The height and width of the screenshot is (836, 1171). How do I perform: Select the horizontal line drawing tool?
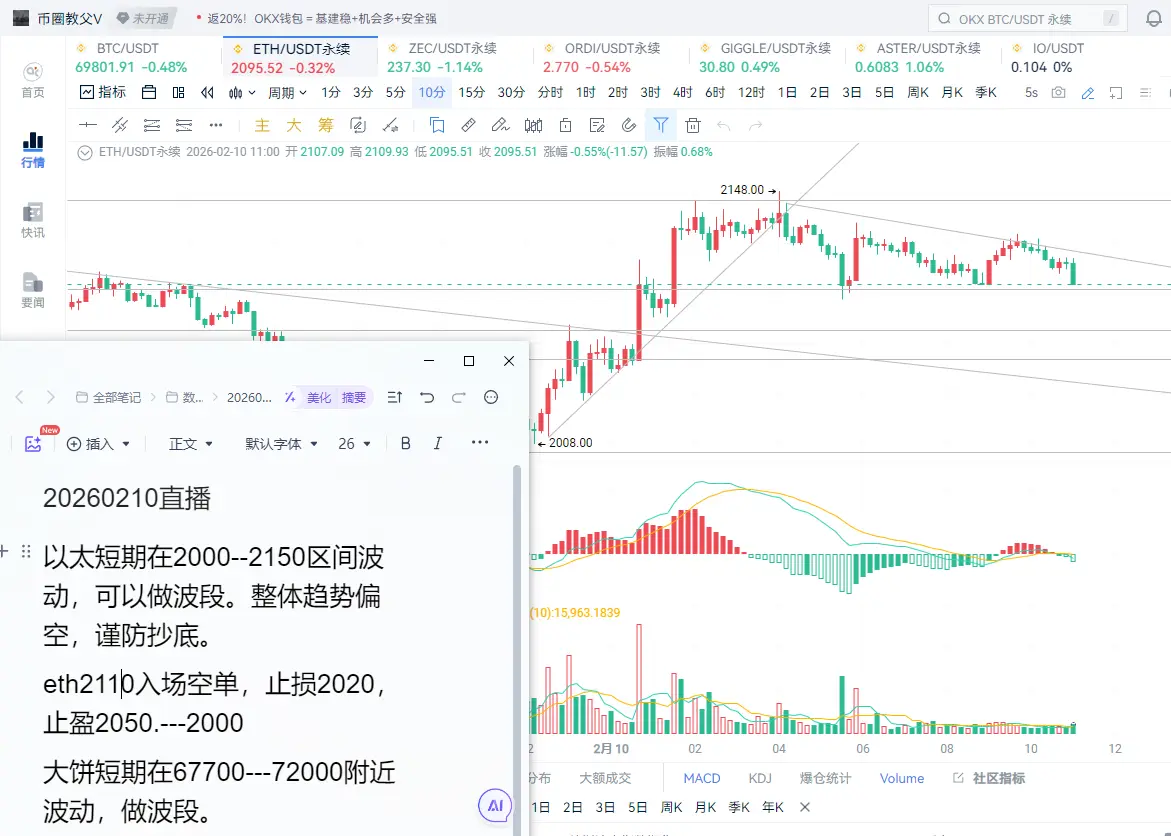pos(87,125)
